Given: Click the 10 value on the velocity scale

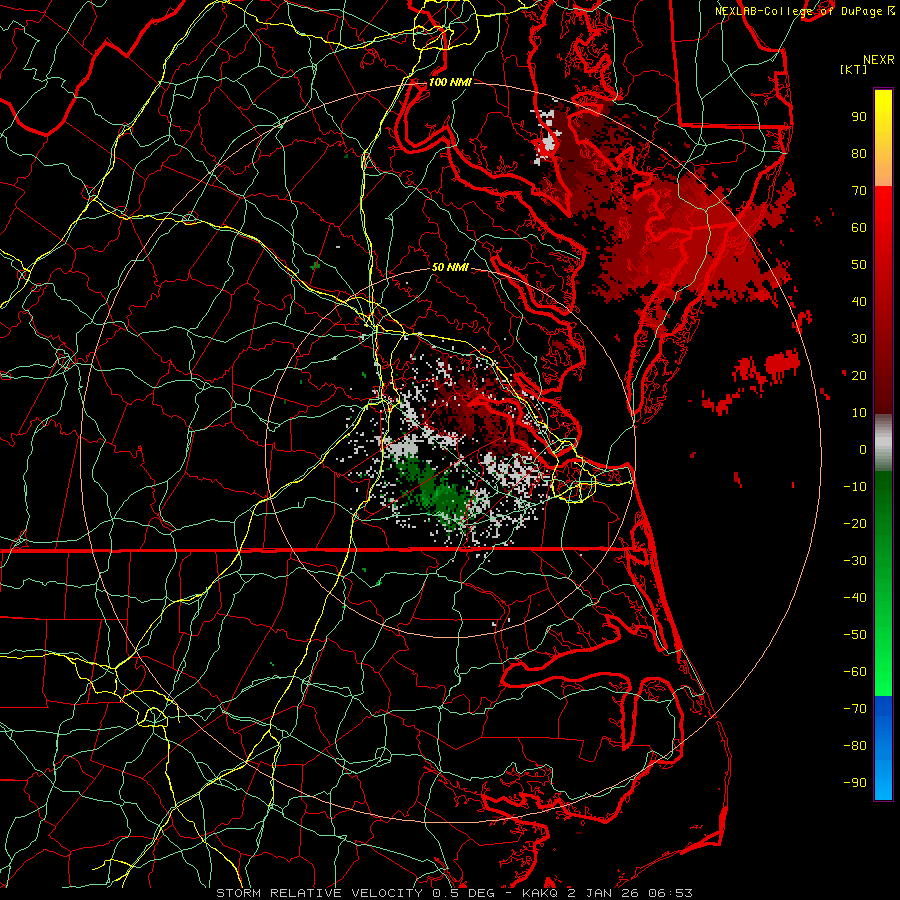Looking at the screenshot, I should [859, 413].
